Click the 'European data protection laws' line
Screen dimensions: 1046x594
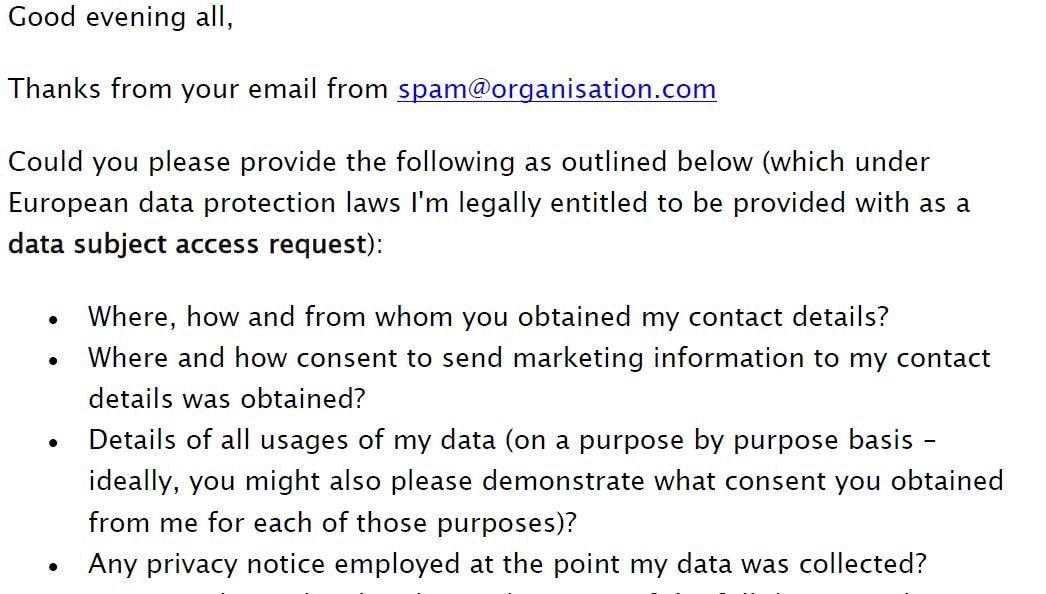[488, 204]
